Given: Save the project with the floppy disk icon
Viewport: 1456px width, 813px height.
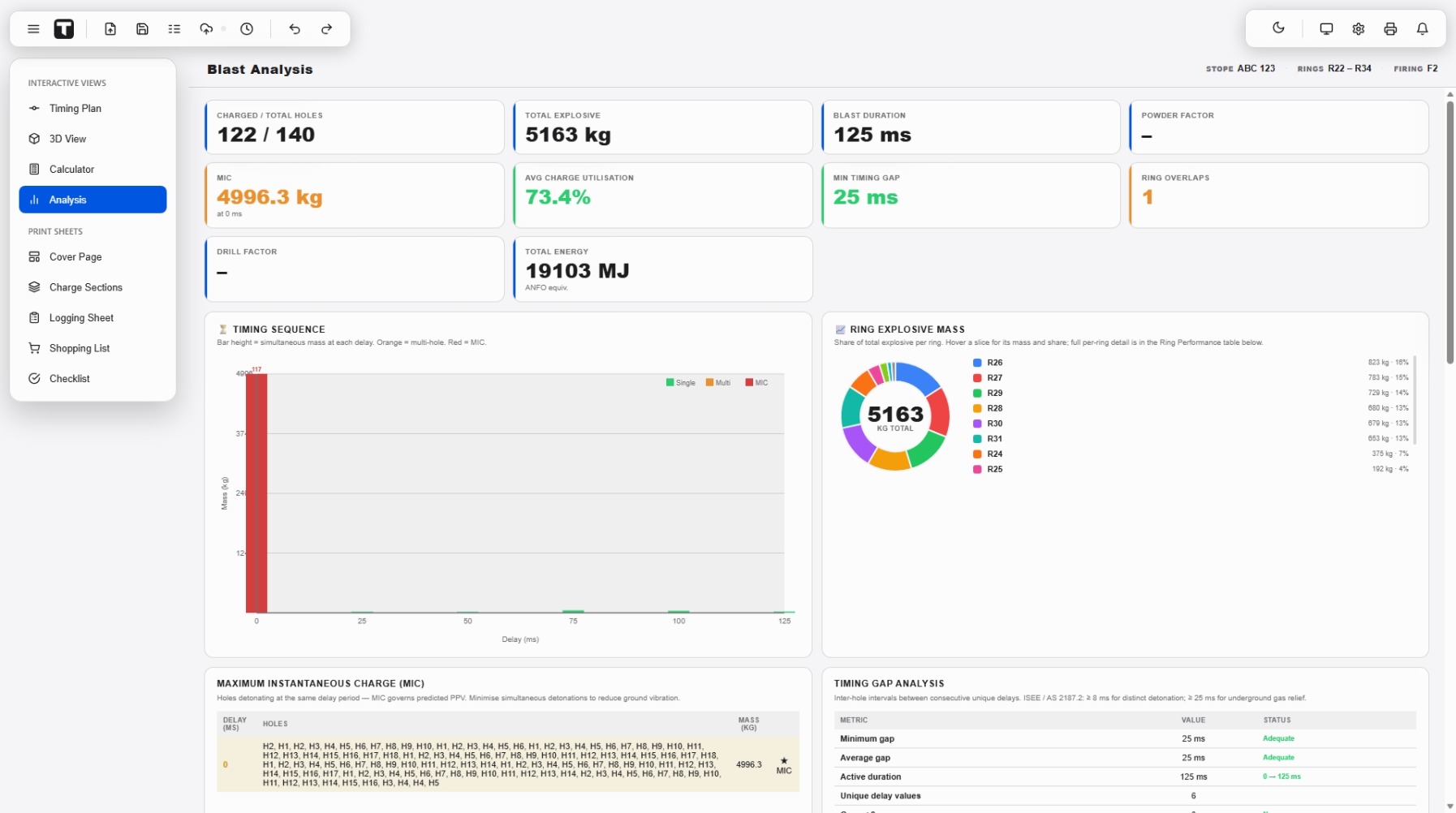Looking at the screenshot, I should (x=142, y=29).
